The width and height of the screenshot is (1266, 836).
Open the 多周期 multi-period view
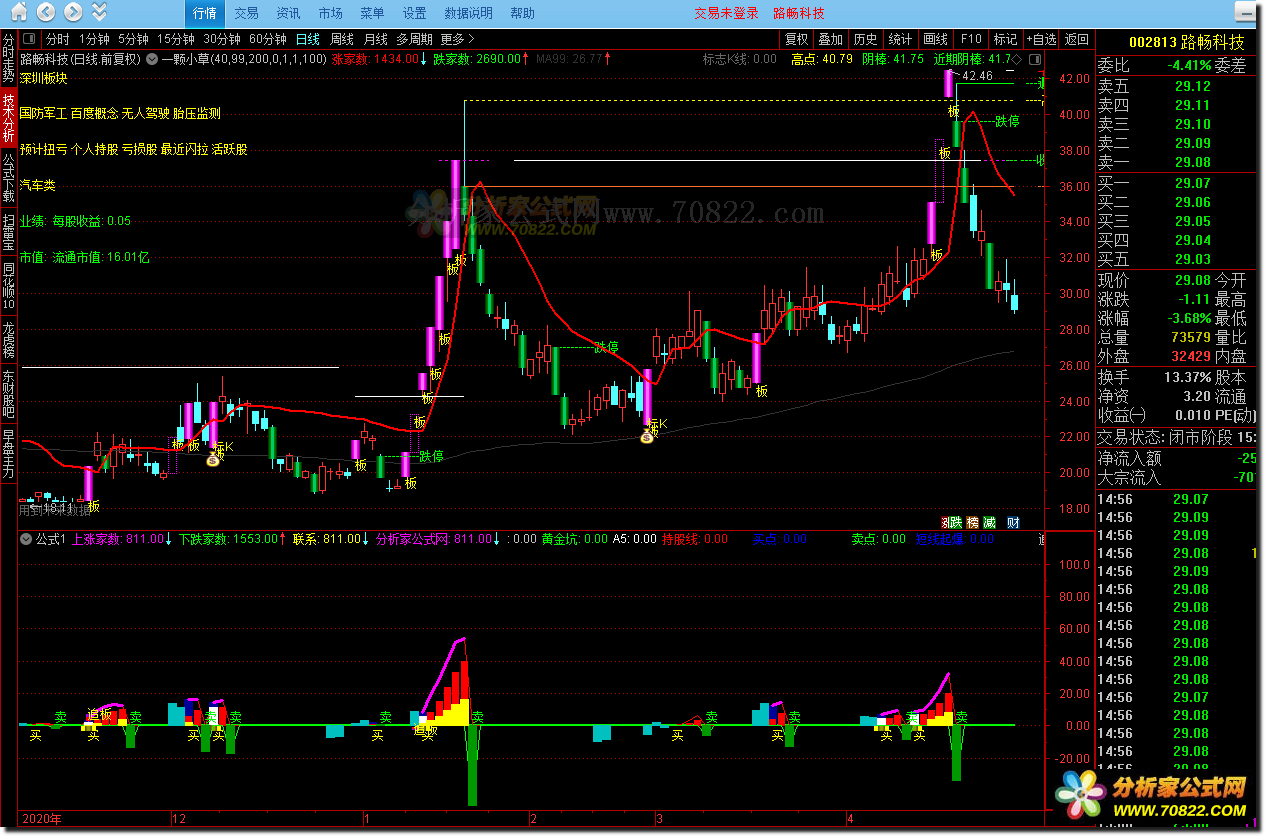point(414,39)
